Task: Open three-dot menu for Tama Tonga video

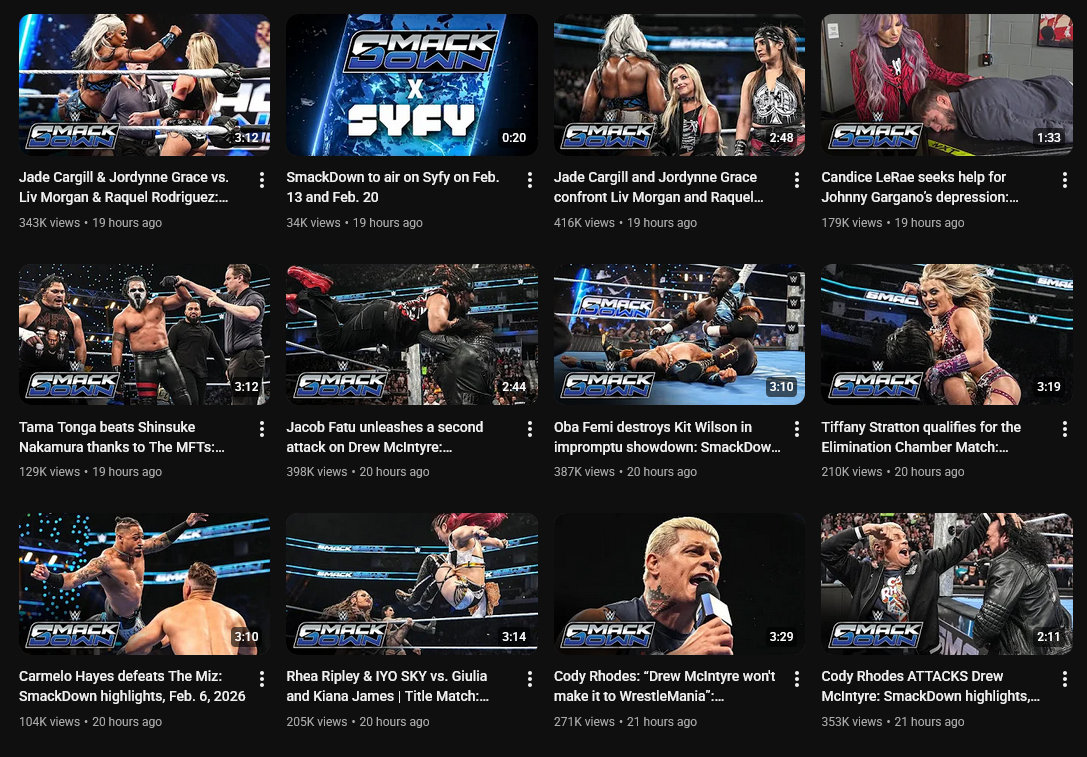Action: 261,429
